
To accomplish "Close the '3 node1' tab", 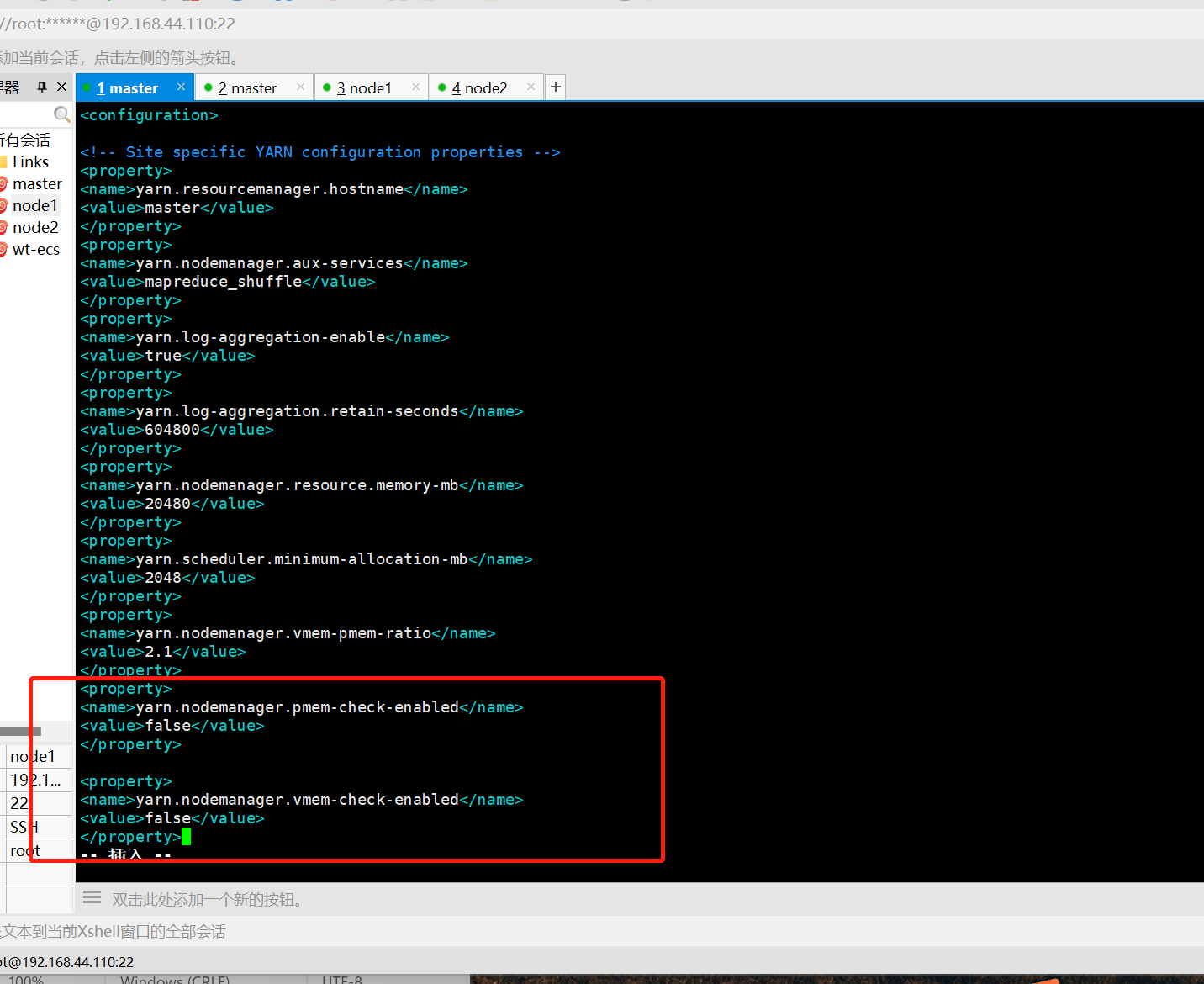I will [415, 87].
